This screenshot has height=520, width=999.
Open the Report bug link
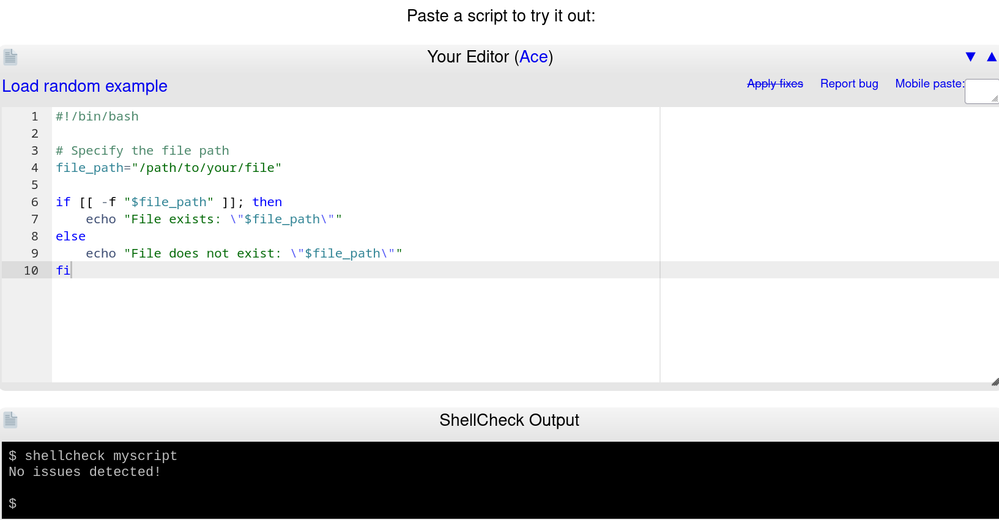click(849, 84)
